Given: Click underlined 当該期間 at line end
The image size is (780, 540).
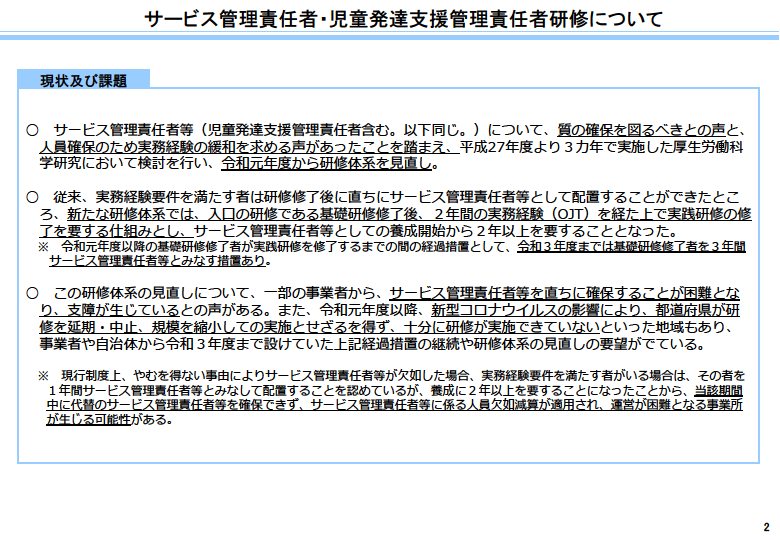Looking at the screenshot, I should tap(718, 390).
